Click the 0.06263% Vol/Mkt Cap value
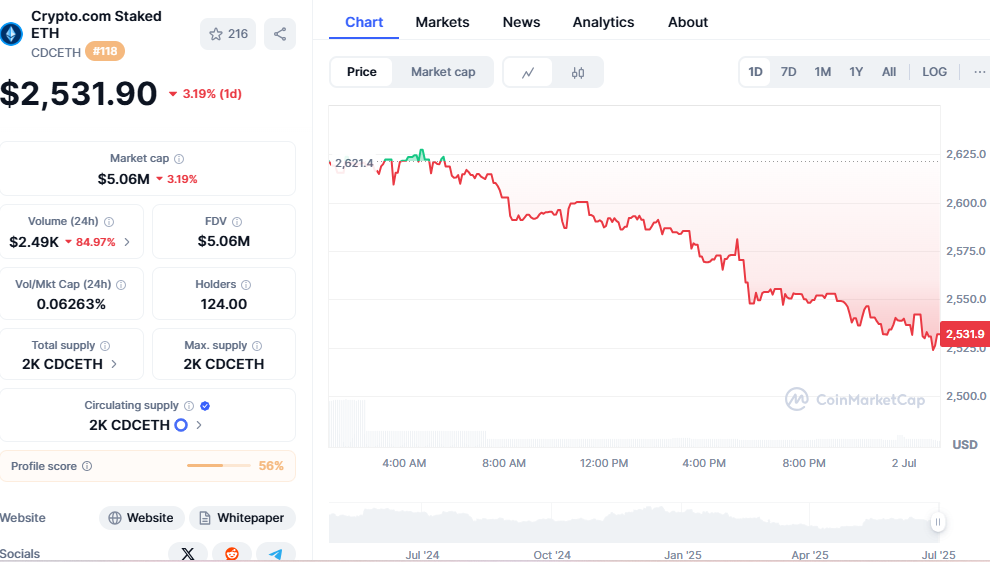This screenshot has width=990, height=562. click(71, 304)
